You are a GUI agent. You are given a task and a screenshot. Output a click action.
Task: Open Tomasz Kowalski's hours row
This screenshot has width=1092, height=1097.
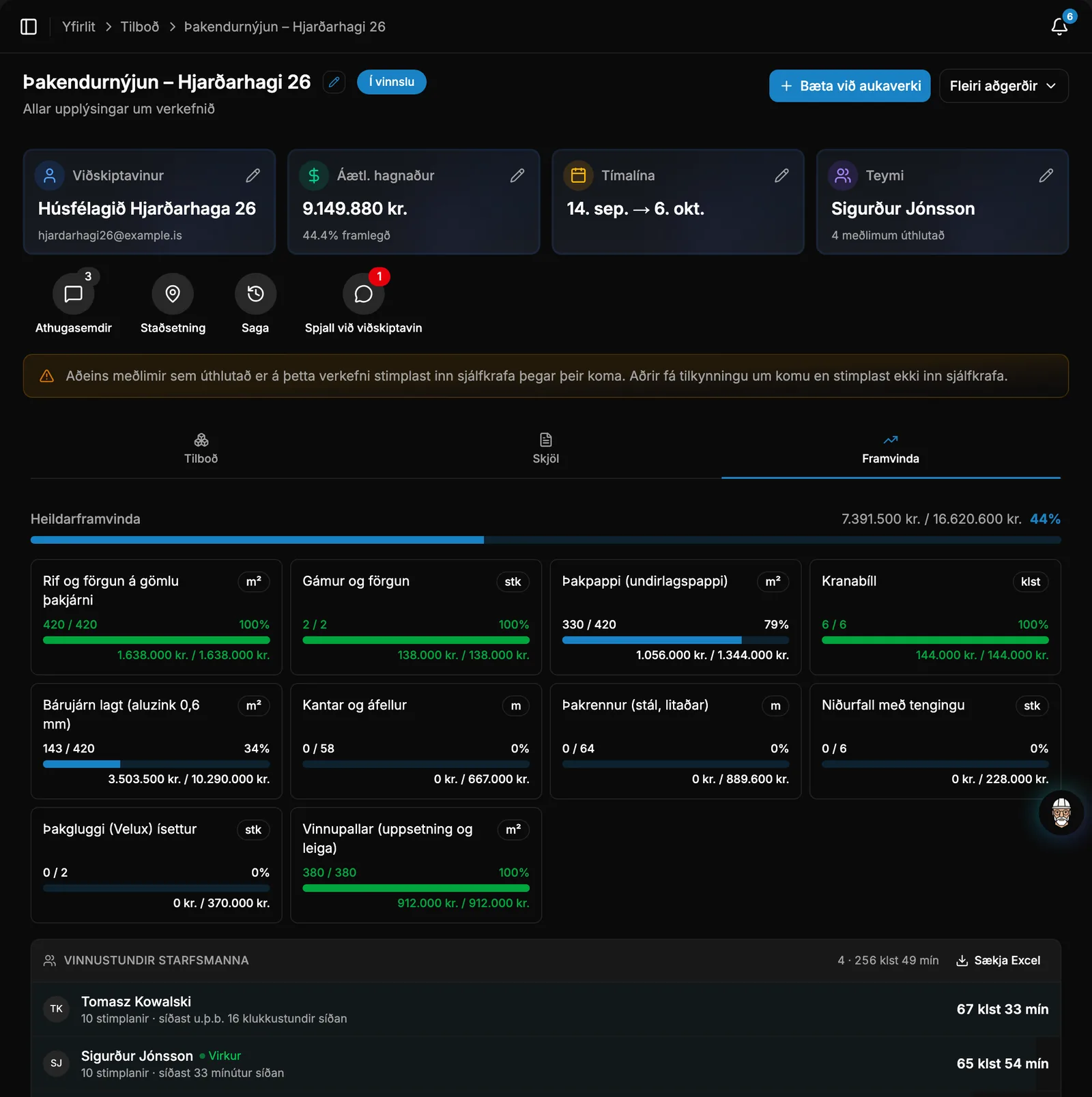point(546,1010)
